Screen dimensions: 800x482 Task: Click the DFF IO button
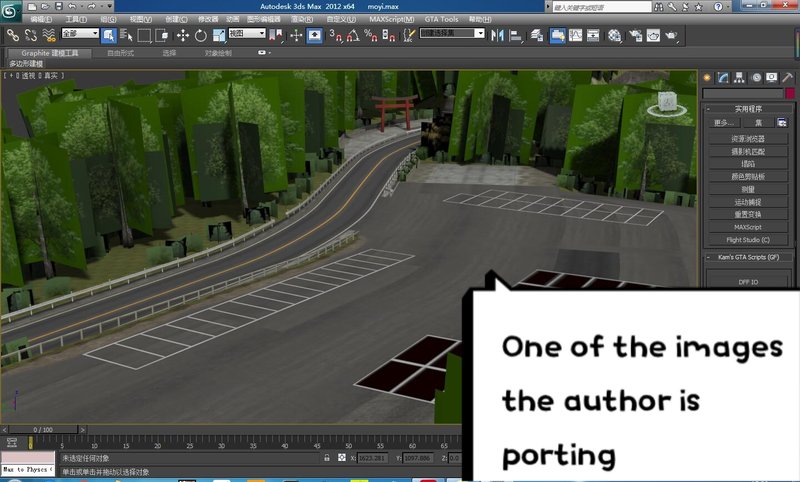(x=748, y=282)
